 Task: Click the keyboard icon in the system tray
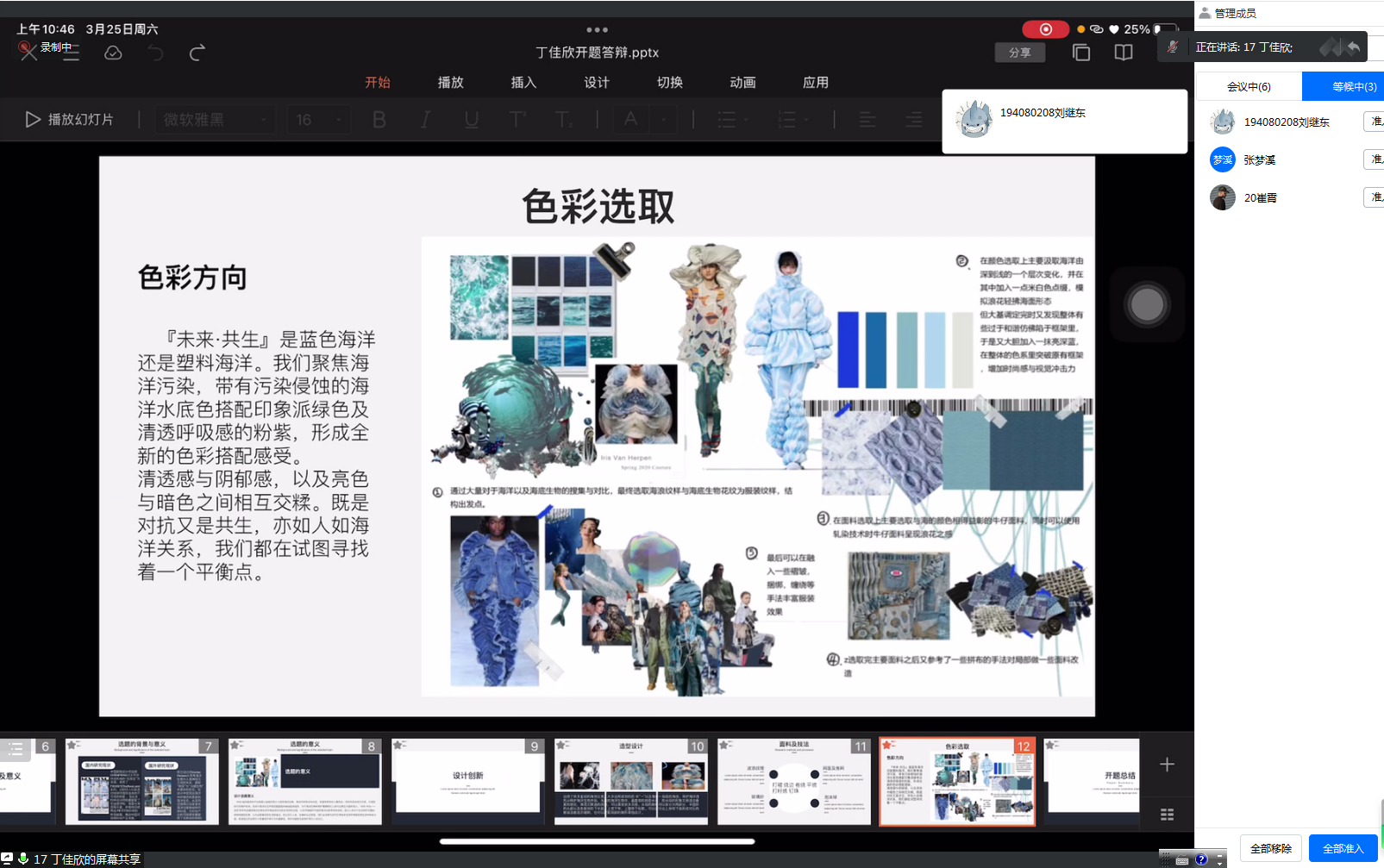(x=1182, y=860)
